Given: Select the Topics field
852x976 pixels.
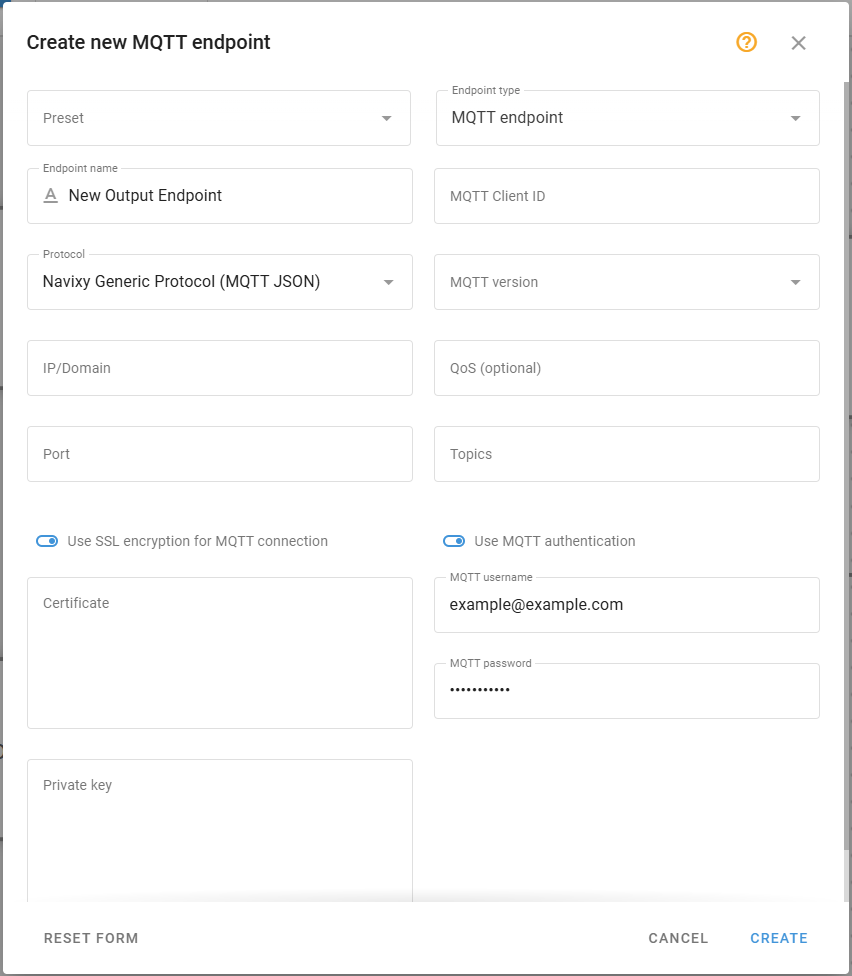Looking at the screenshot, I should click(627, 454).
